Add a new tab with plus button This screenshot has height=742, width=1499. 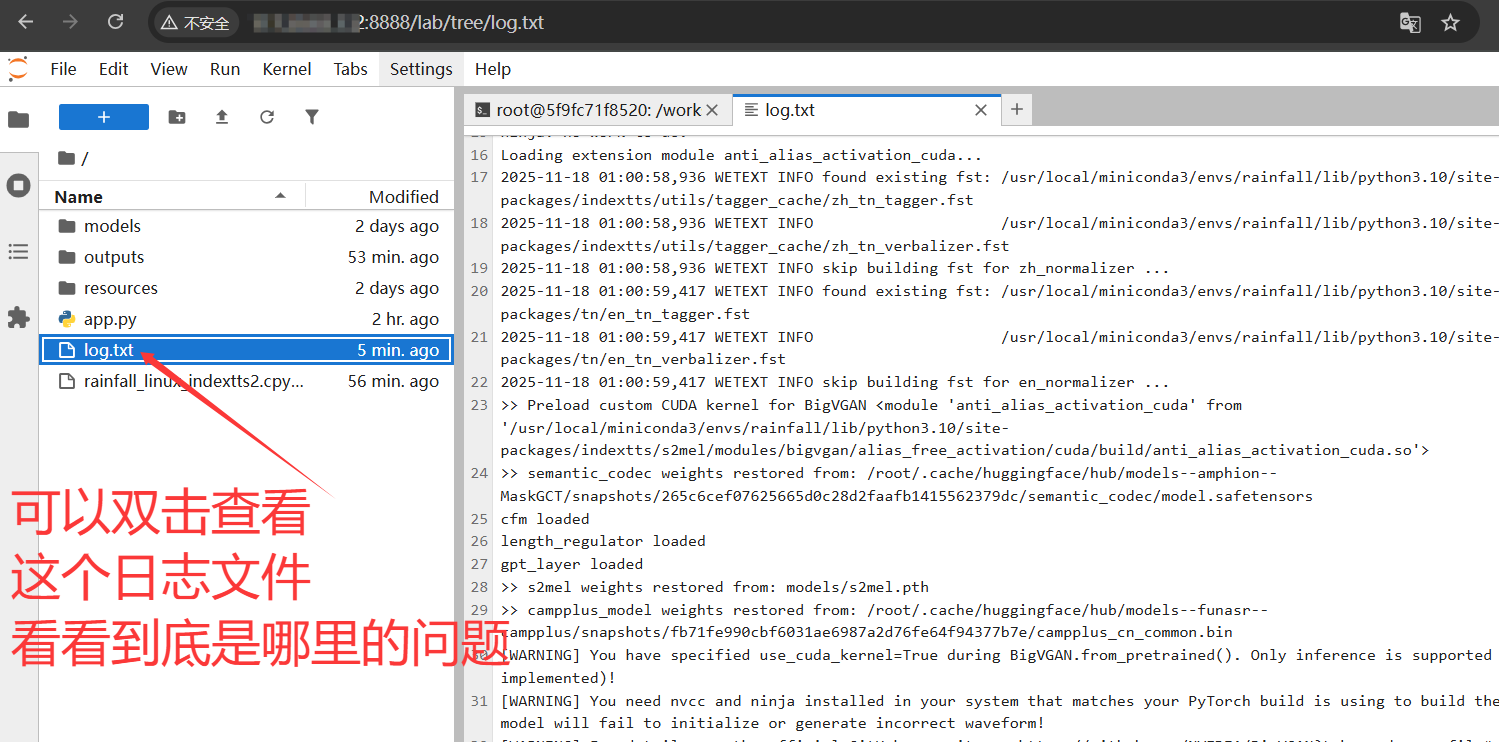[x=1017, y=110]
